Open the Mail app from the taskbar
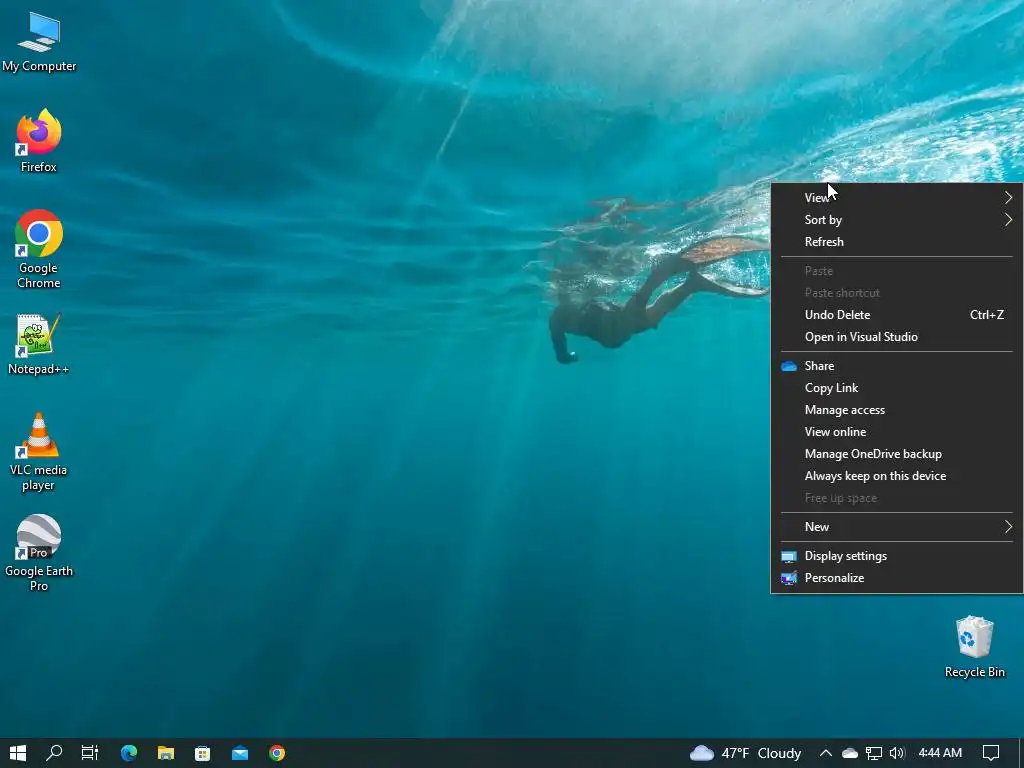This screenshot has height=768, width=1024. point(240,753)
